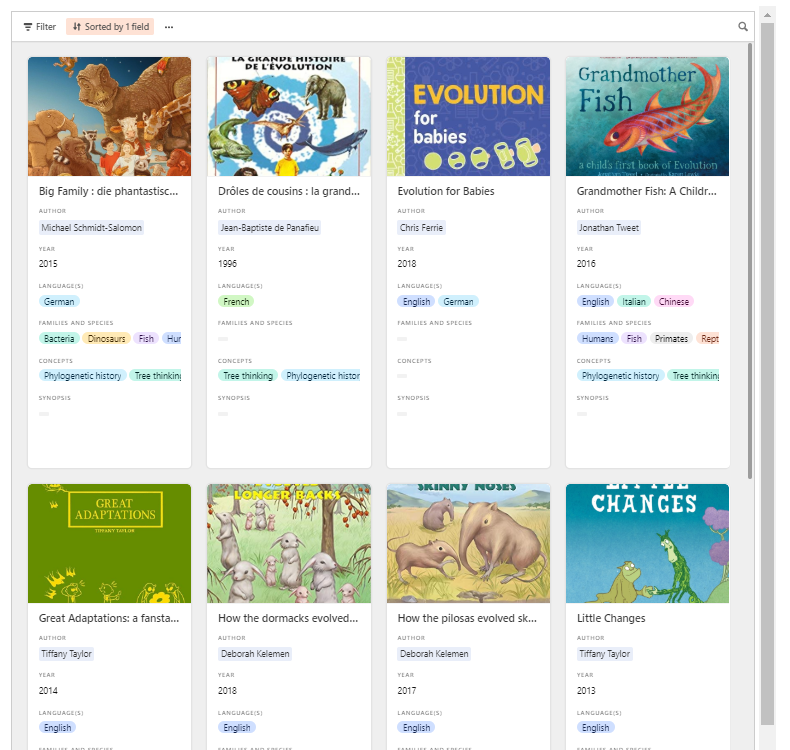Click the How the dormacks evolved... title
Image resolution: width=790 pixels, height=750 pixels.
(288, 618)
